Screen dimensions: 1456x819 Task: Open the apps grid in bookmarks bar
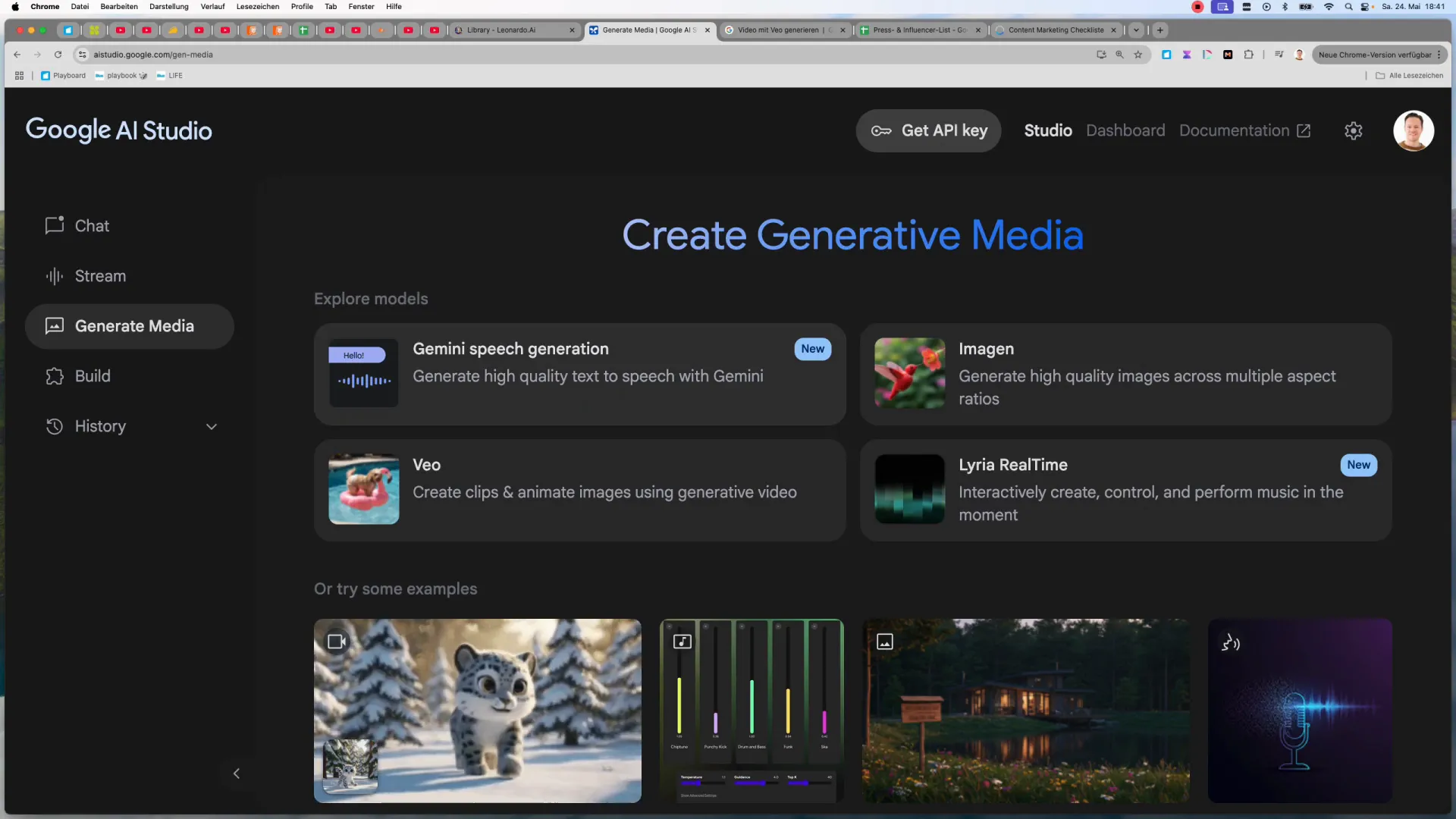tap(19, 76)
